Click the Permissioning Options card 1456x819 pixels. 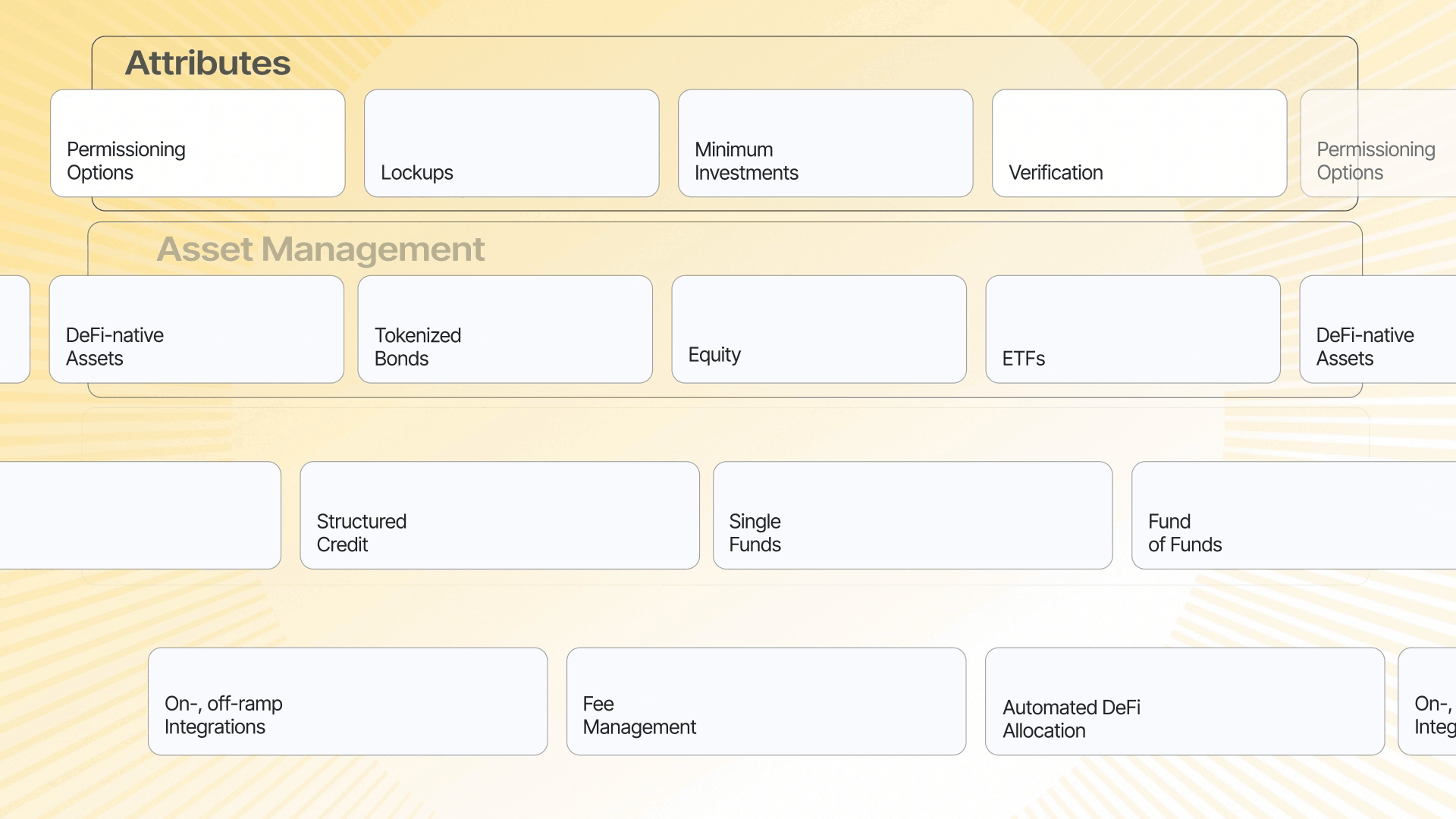197,143
